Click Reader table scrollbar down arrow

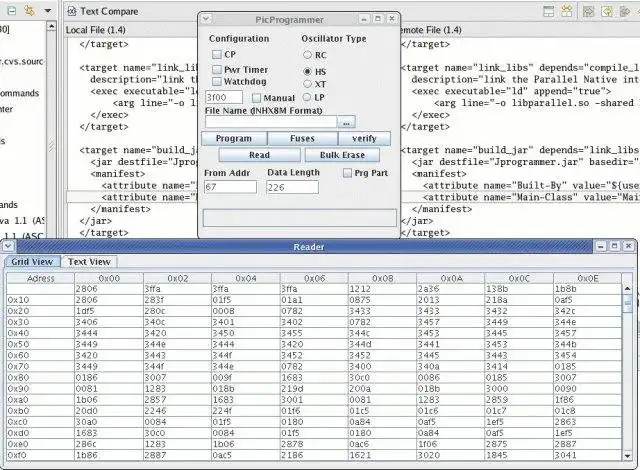point(627,456)
